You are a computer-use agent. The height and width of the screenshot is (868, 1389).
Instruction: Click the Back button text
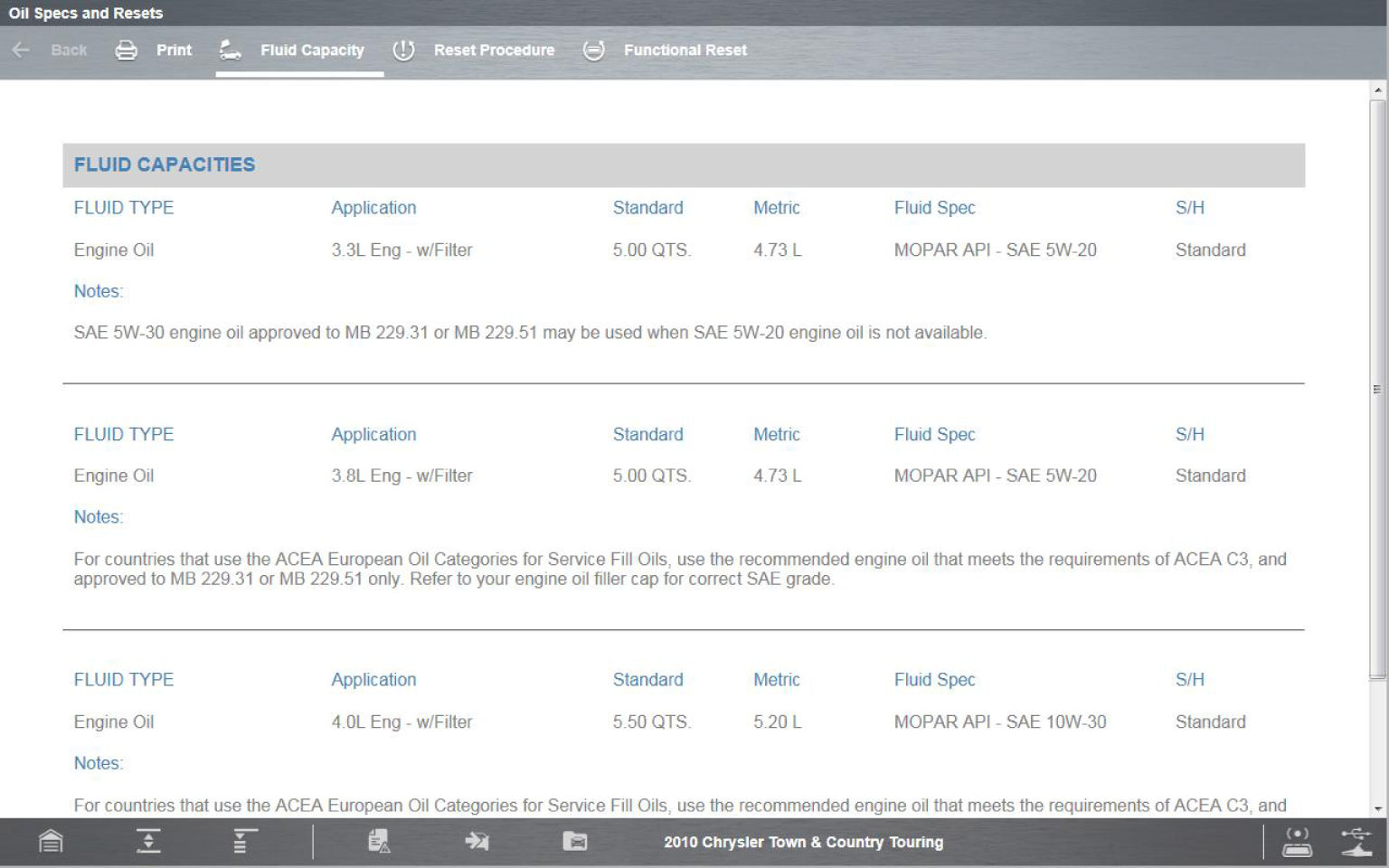(69, 51)
